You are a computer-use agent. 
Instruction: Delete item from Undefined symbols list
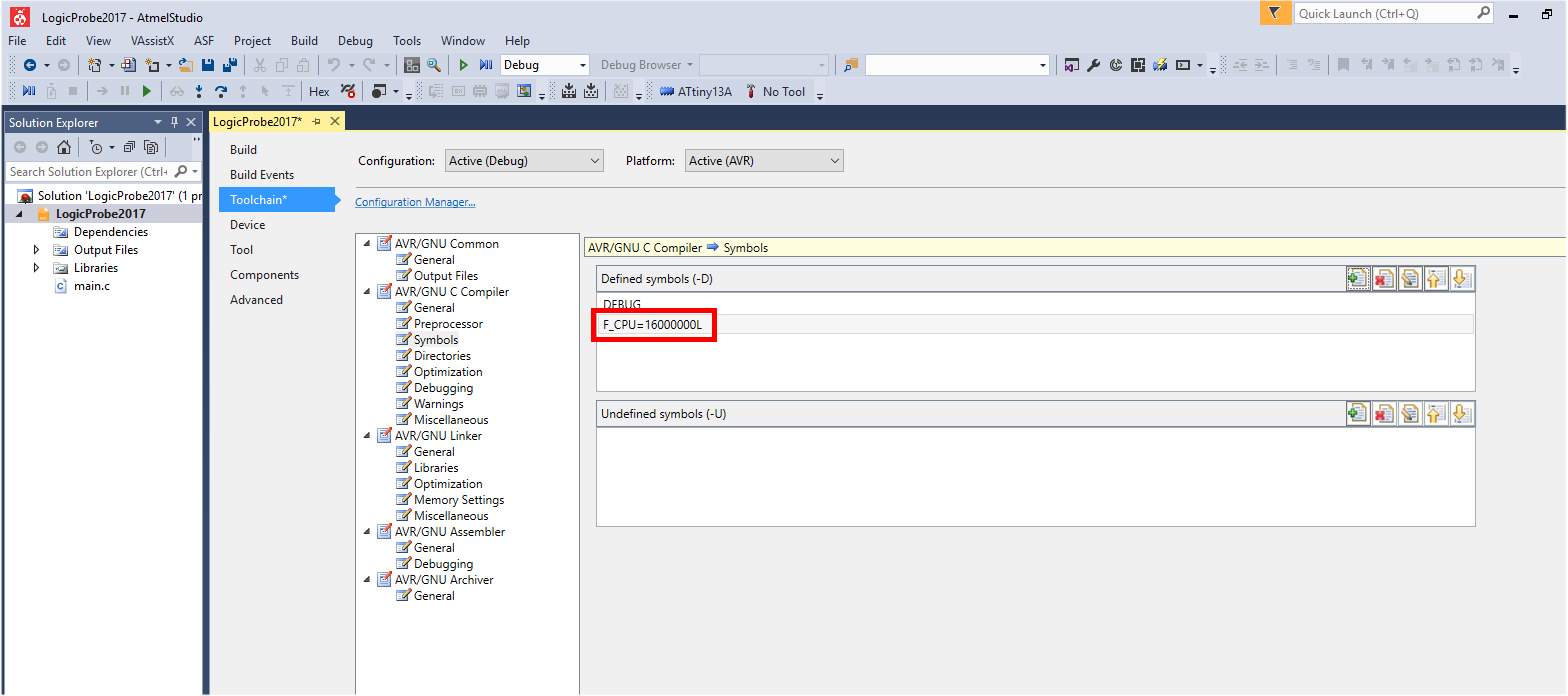tap(1384, 413)
